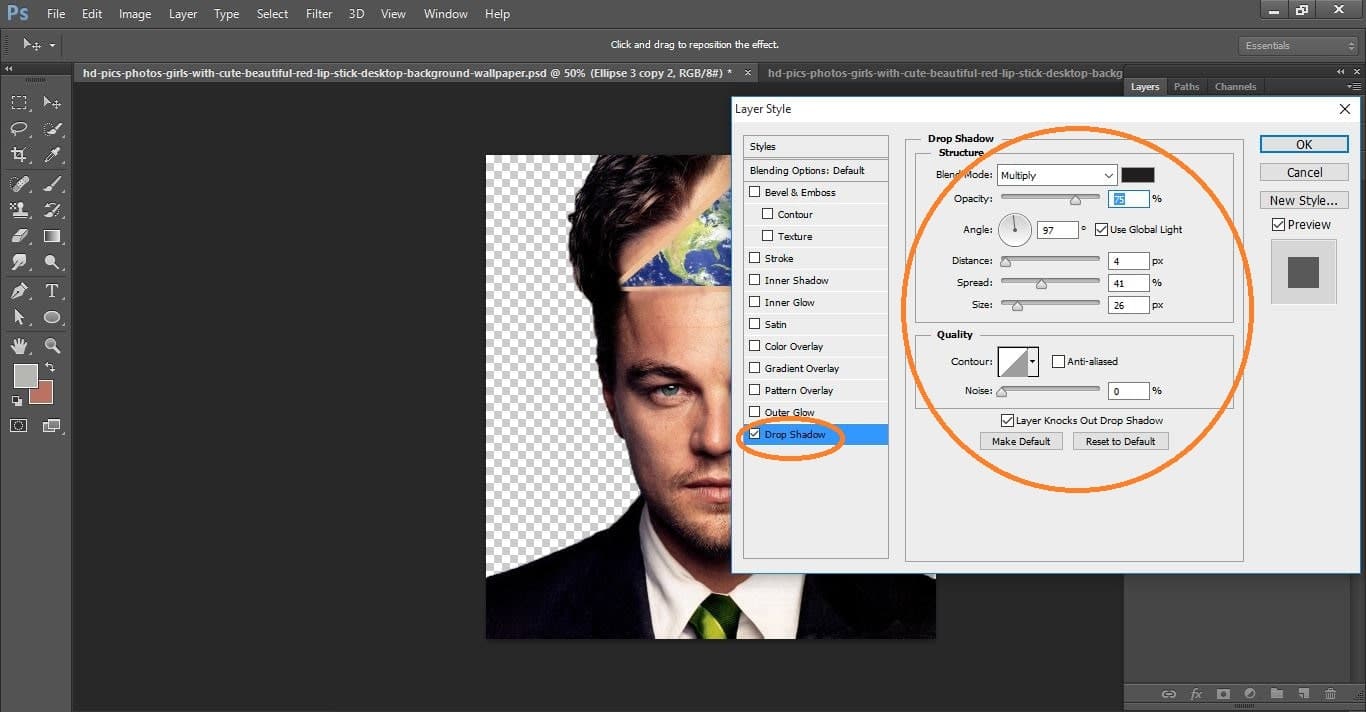Open the Essentials workspace switcher
Viewport: 1366px width, 712px height.
coord(1297,45)
